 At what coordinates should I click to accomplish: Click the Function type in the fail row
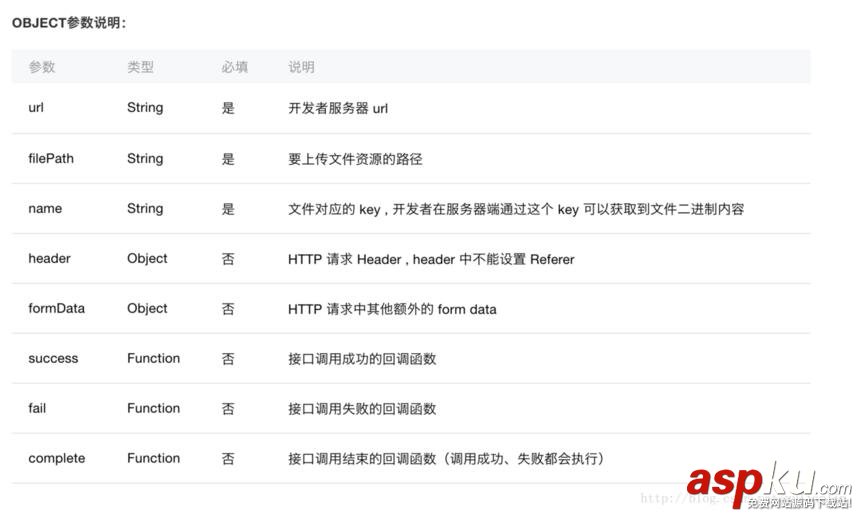(154, 408)
